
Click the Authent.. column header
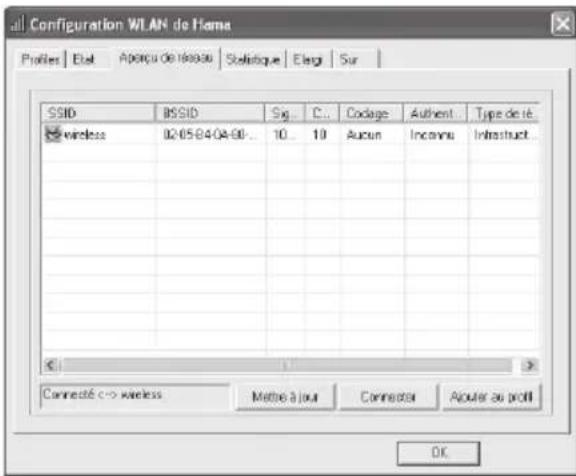coord(435,113)
